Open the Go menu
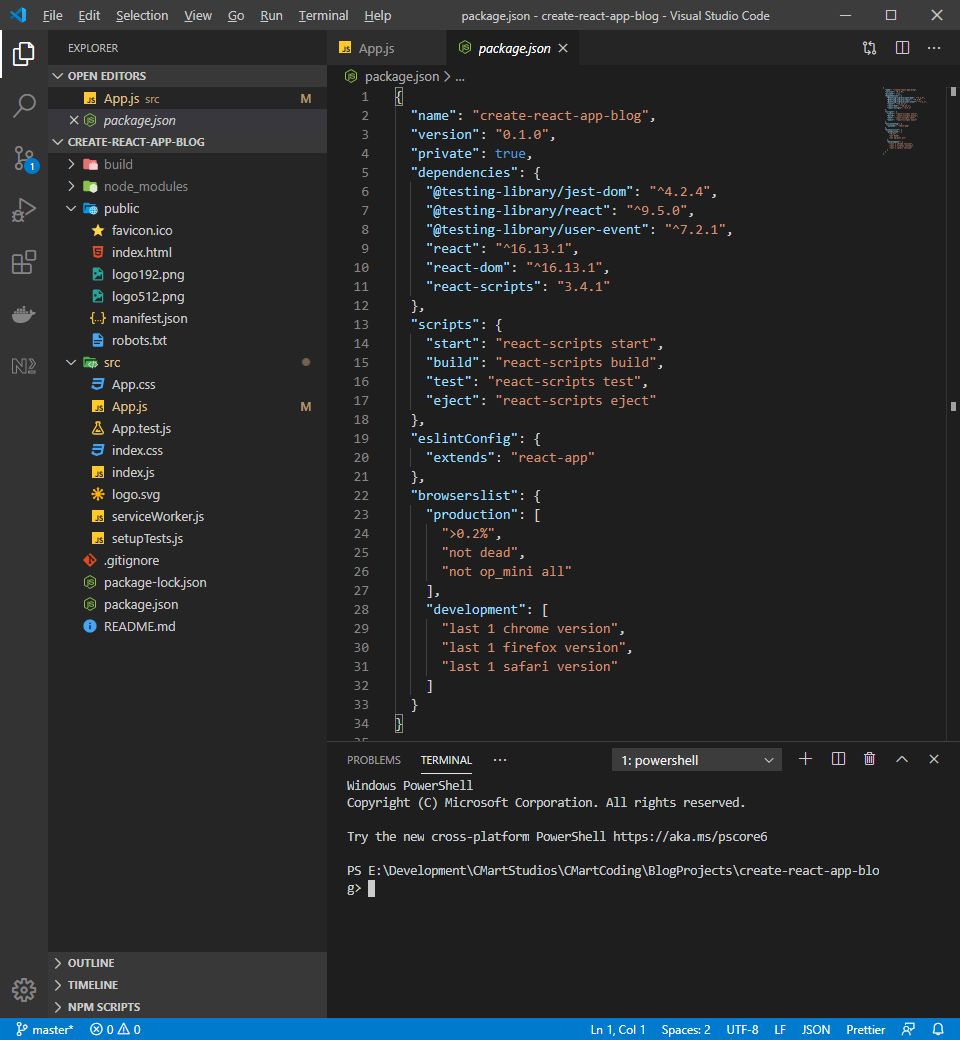Image resolution: width=960 pixels, height=1040 pixels. 236,15
